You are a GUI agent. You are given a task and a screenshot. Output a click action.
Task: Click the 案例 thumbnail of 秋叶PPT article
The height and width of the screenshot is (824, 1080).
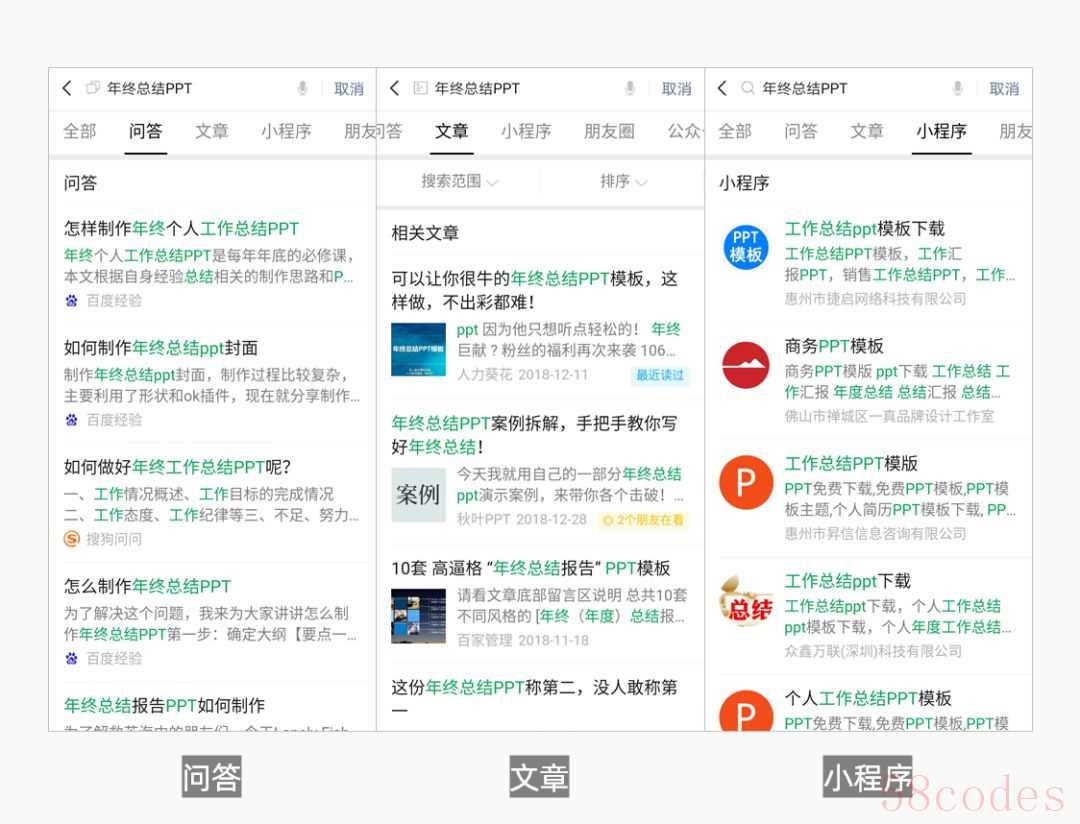tap(418, 495)
